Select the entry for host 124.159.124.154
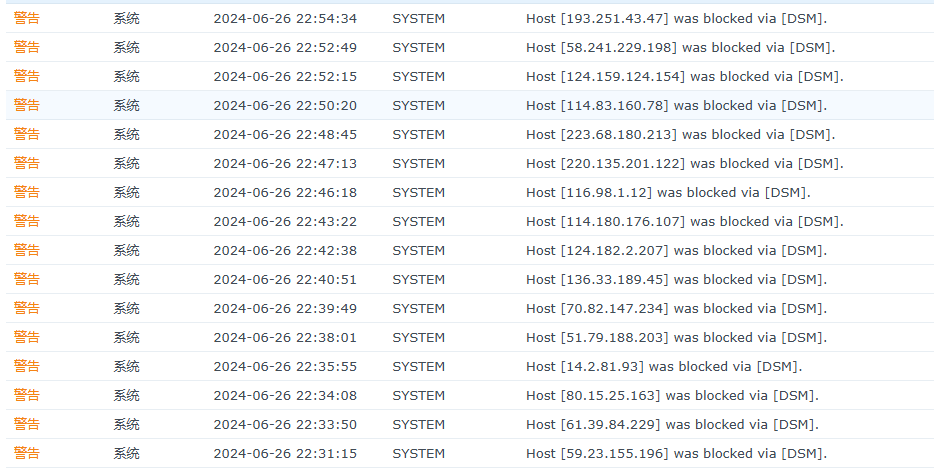Viewport: 934px width, 470px height. click(x=684, y=76)
